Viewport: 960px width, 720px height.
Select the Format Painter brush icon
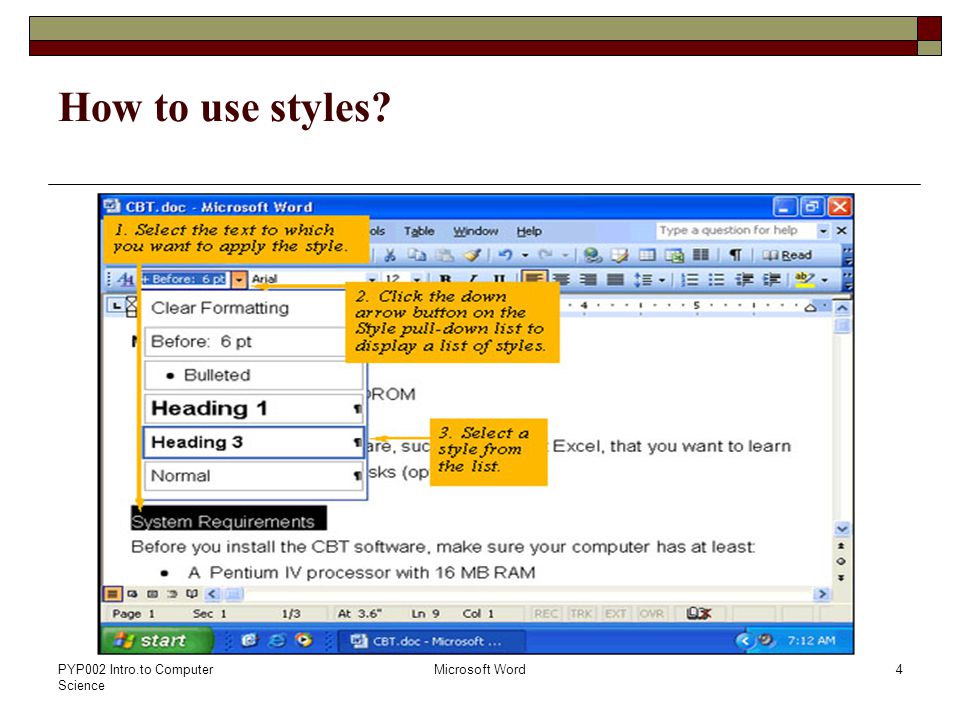point(472,255)
